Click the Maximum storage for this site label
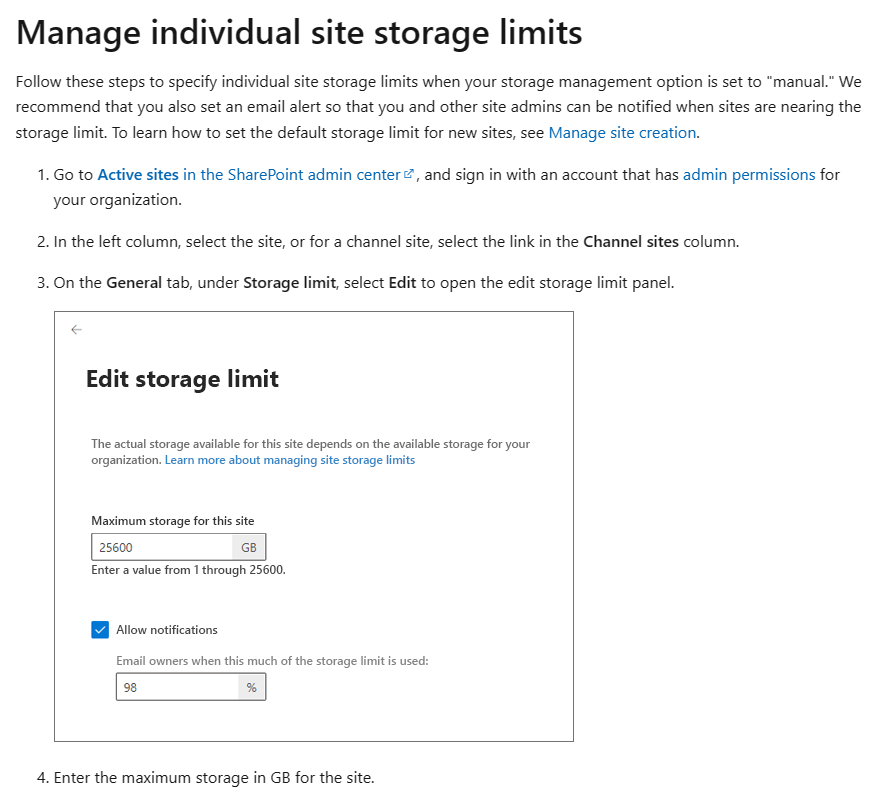880x796 pixels. 172,520
